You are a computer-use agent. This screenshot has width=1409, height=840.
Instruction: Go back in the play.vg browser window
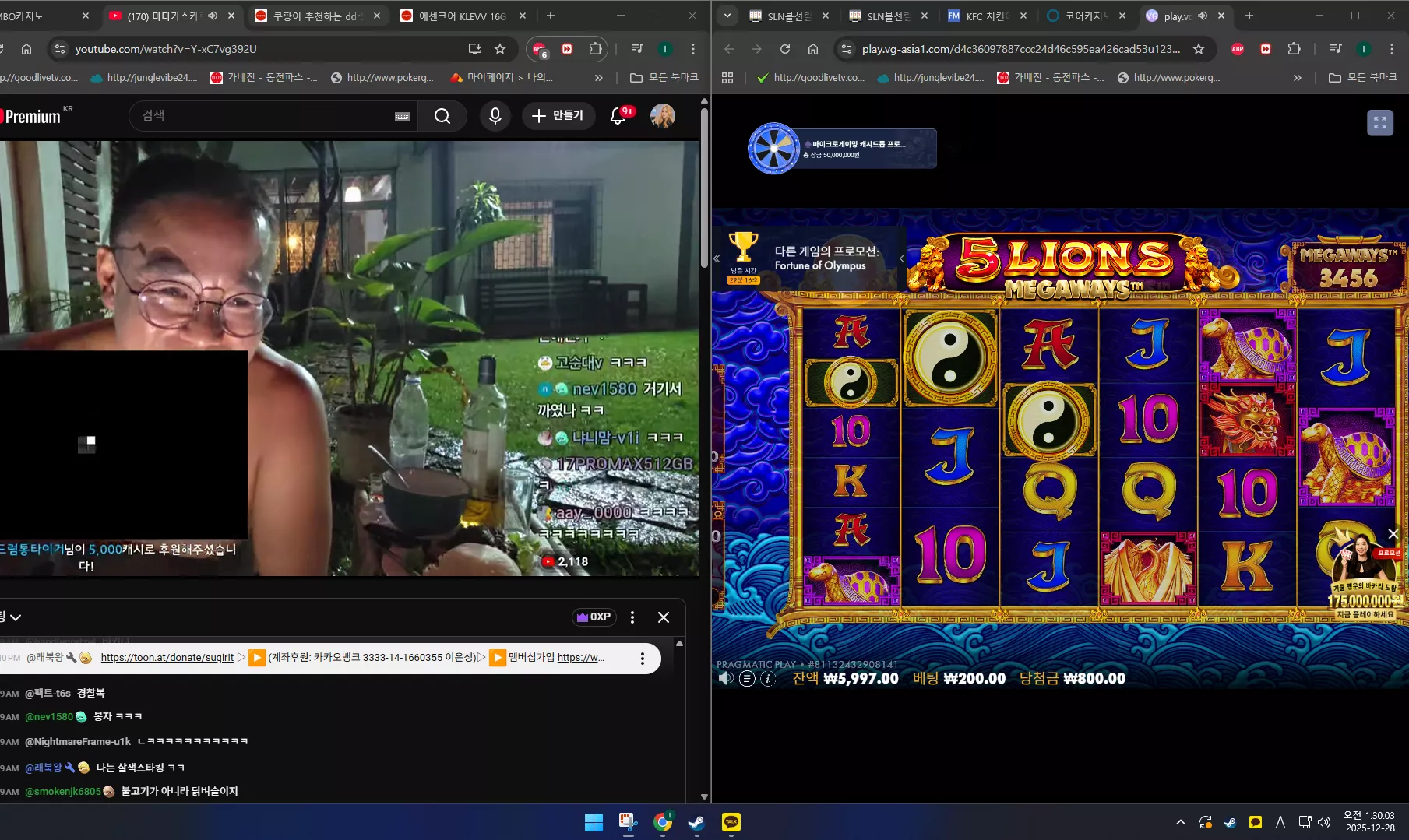729,49
